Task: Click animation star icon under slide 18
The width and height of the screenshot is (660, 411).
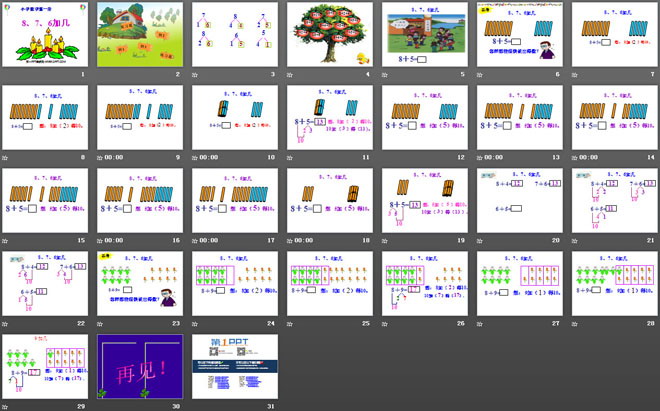Action: point(290,240)
